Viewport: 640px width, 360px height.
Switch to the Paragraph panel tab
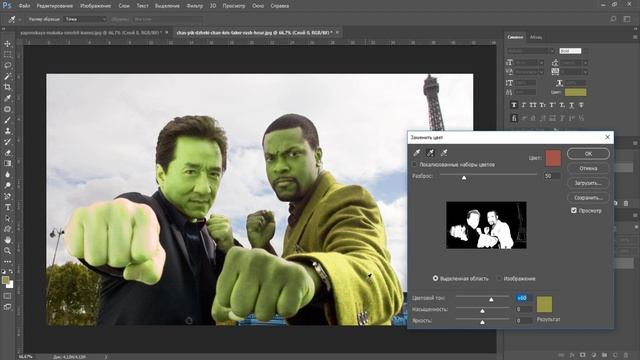[x=536, y=37]
